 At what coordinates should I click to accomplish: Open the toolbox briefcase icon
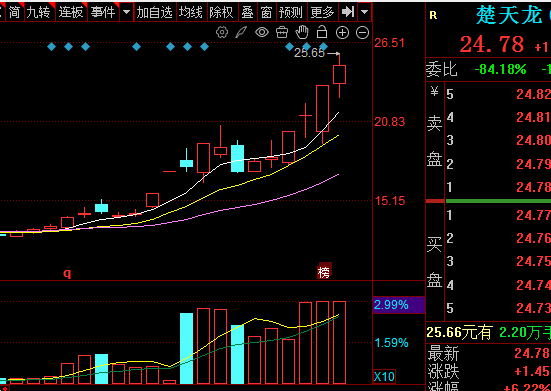coord(282,33)
